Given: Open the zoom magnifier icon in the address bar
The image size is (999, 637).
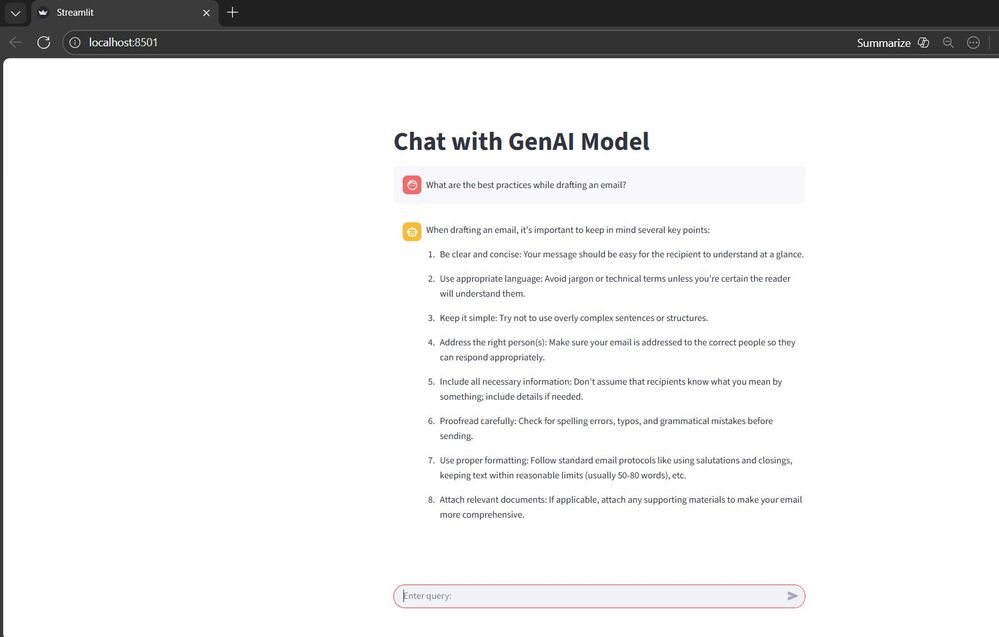Looking at the screenshot, I should (x=948, y=43).
